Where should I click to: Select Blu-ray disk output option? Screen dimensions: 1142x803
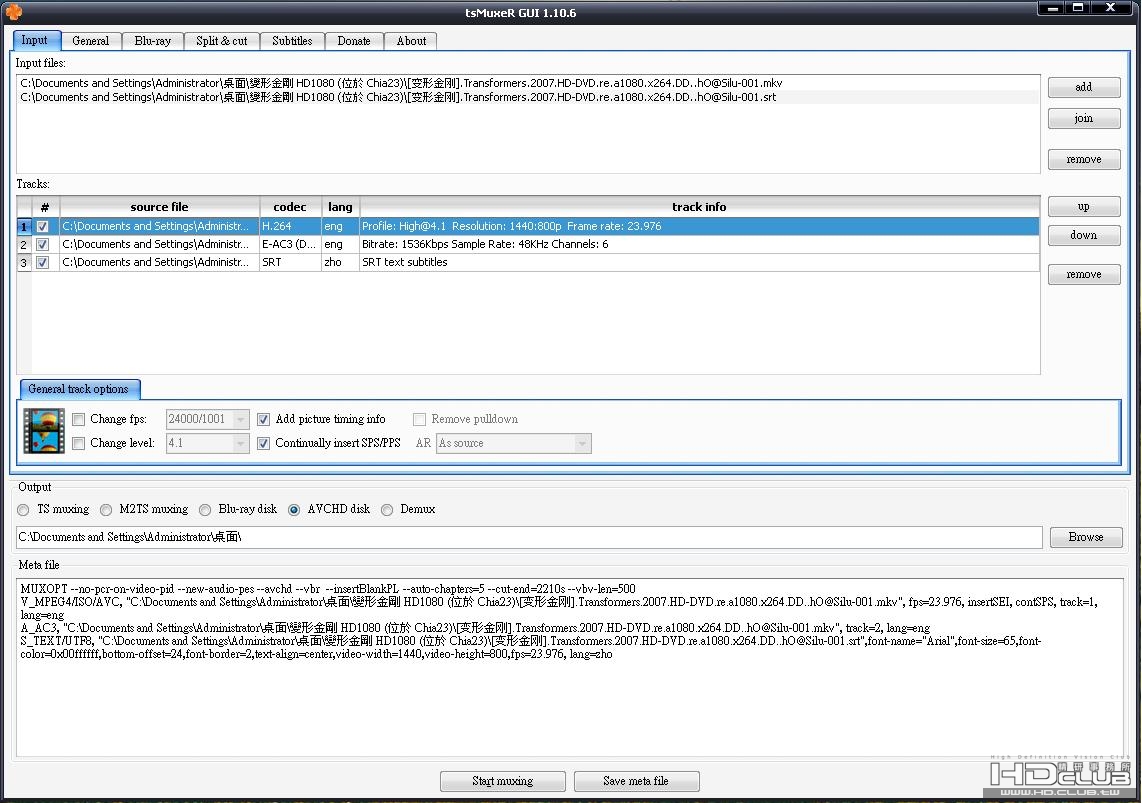[x=205, y=510]
